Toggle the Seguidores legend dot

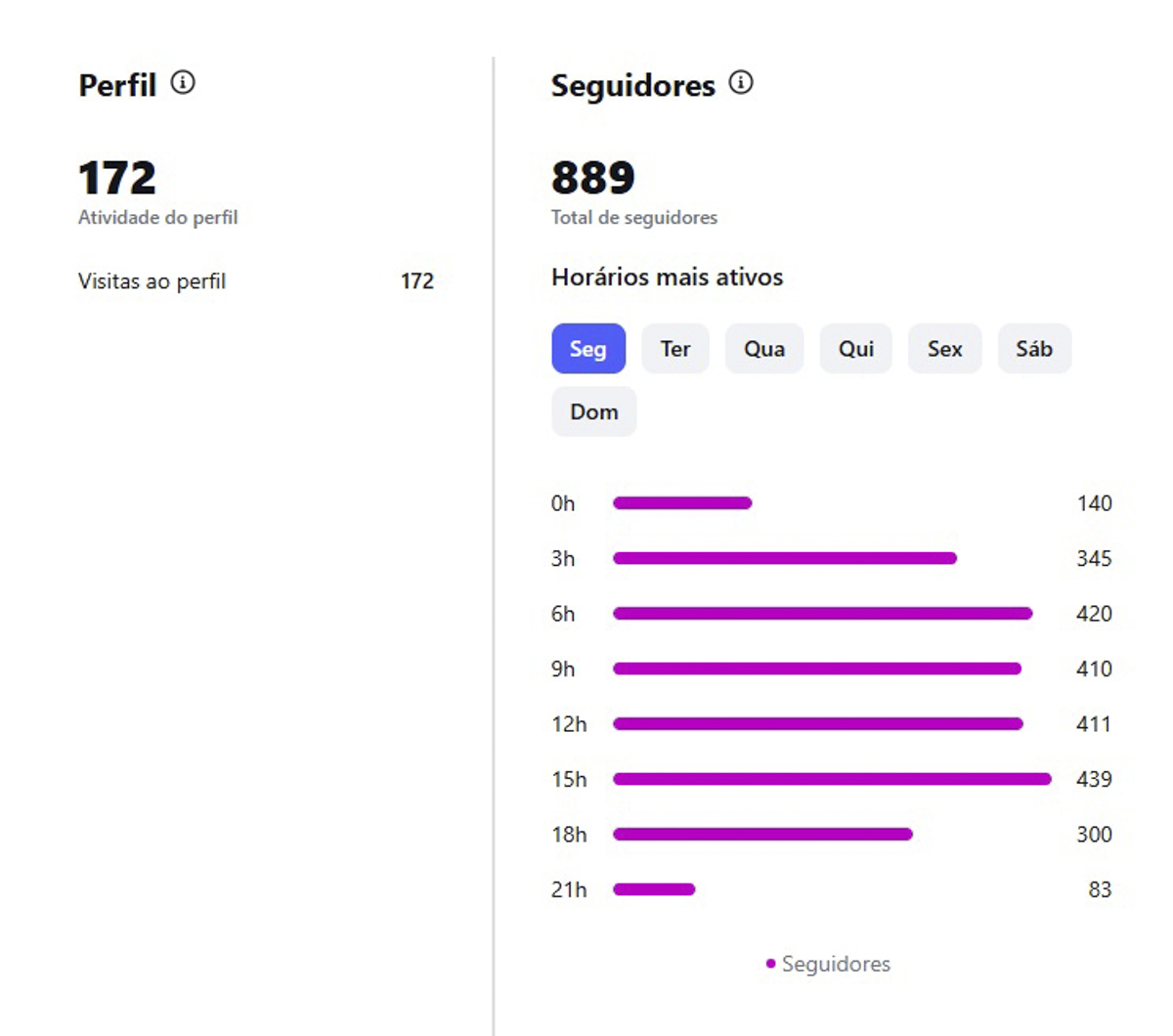(771, 964)
